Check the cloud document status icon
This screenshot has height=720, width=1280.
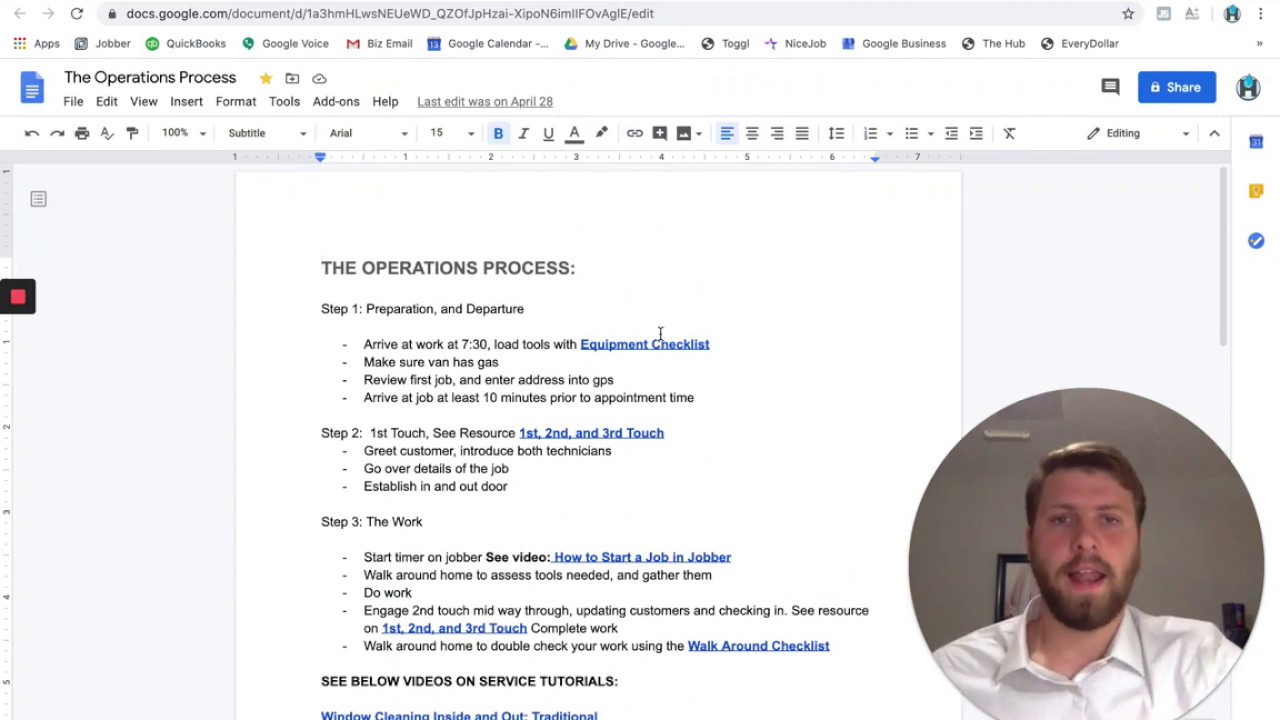click(319, 78)
